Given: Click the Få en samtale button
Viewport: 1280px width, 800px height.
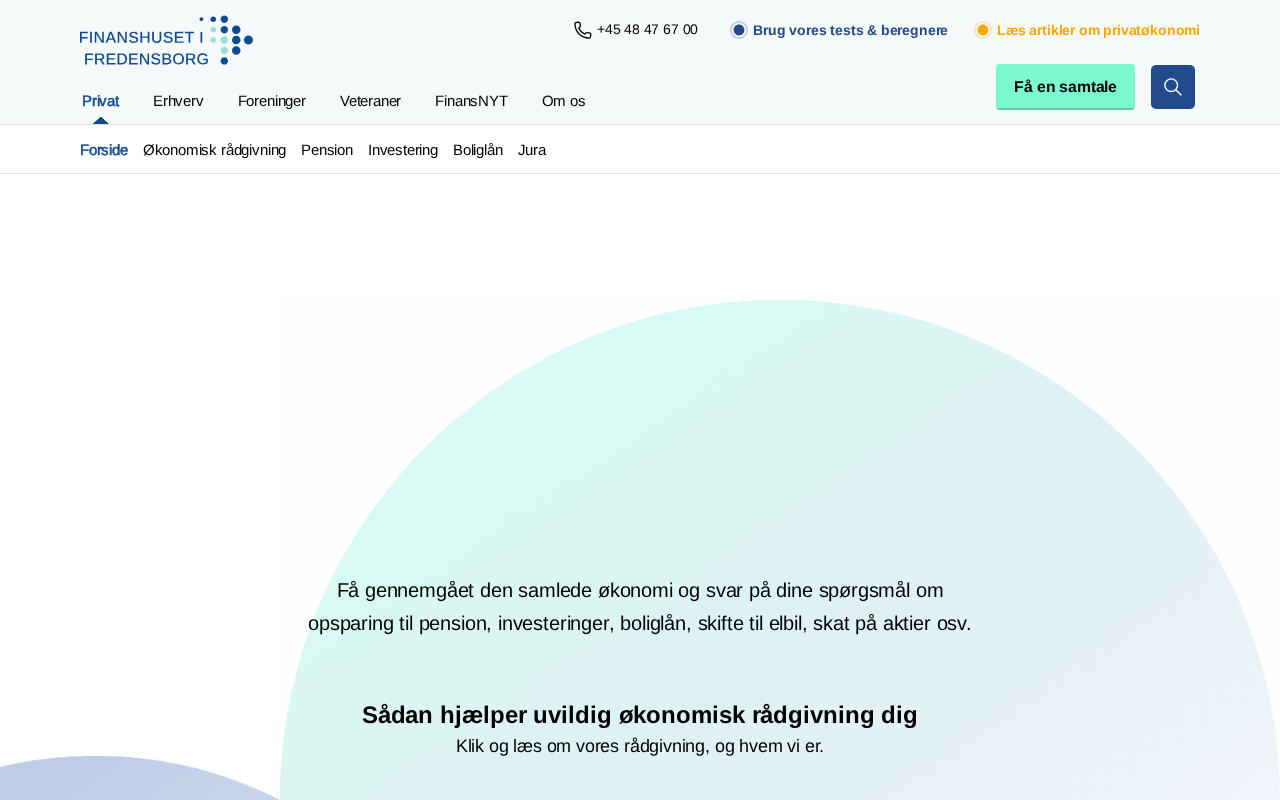Looking at the screenshot, I should click(x=1065, y=87).
